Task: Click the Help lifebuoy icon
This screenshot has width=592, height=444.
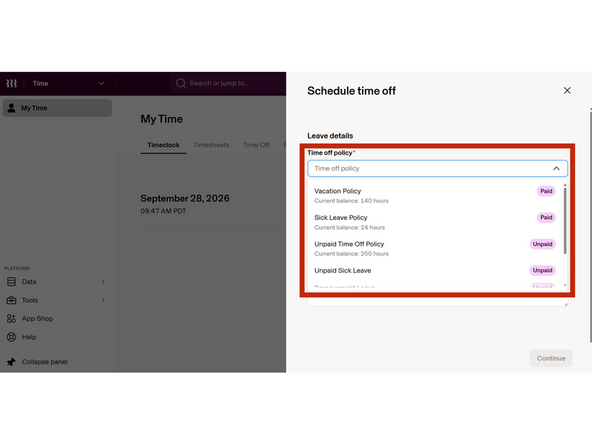Action: [11, 337]
